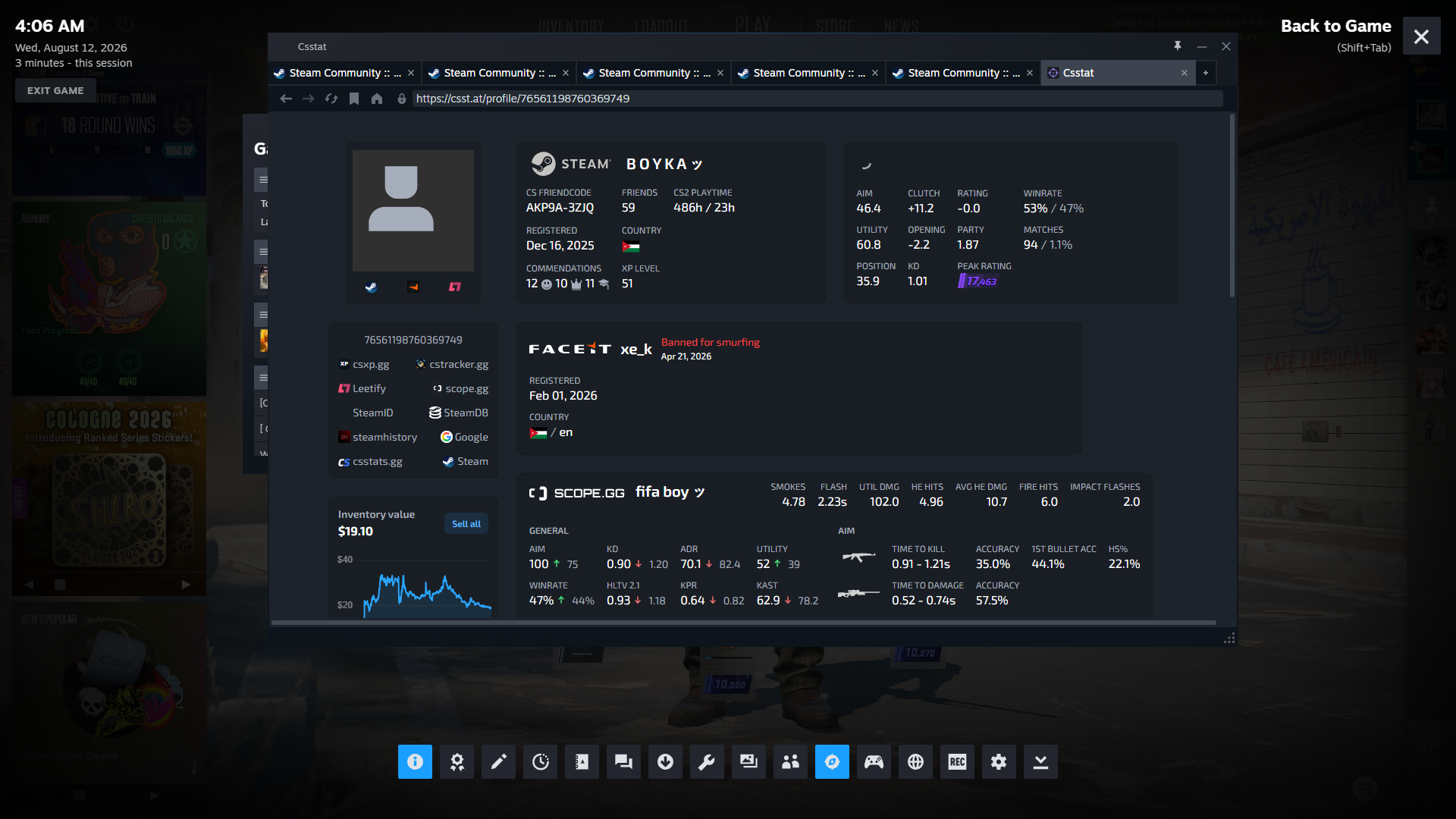Screen dimensions: 1456x819
Task: Click the Back to Game X button
Action: click(x=1421, y=36)
